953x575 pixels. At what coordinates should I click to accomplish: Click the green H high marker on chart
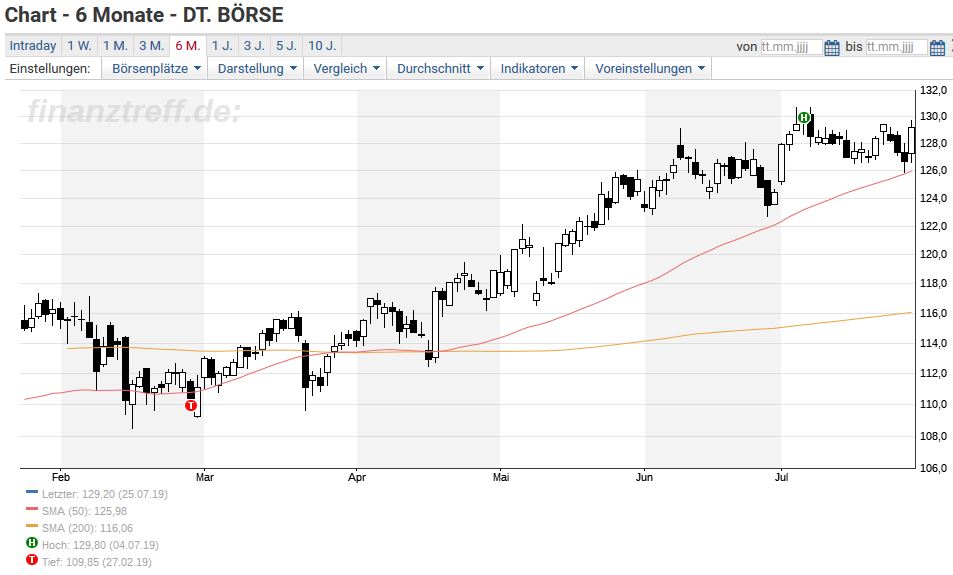tap(803, 117)
